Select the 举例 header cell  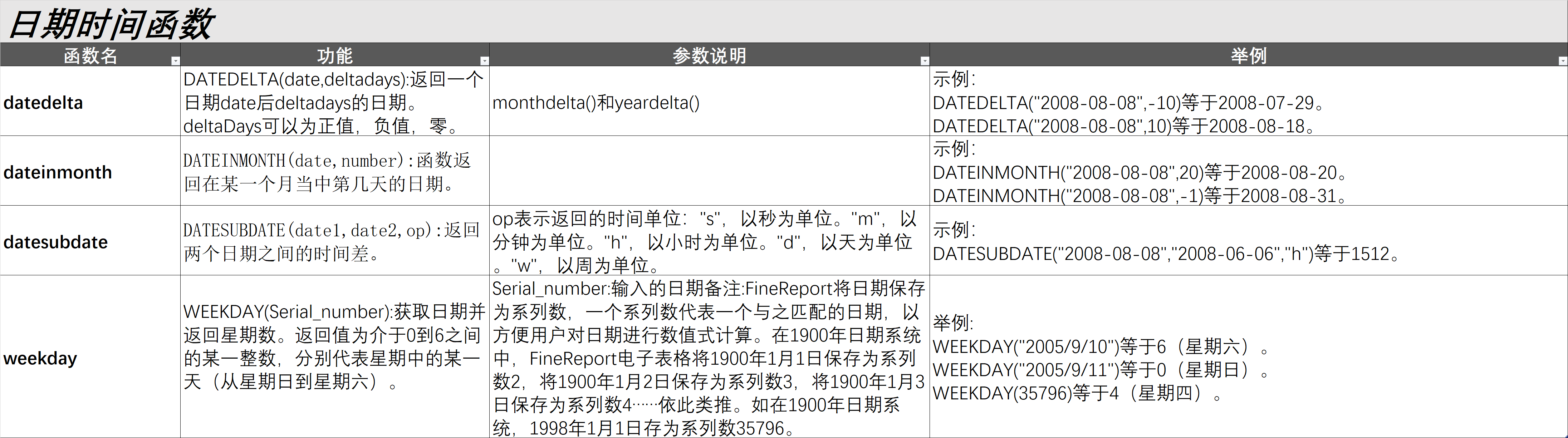coord(1248,55)
